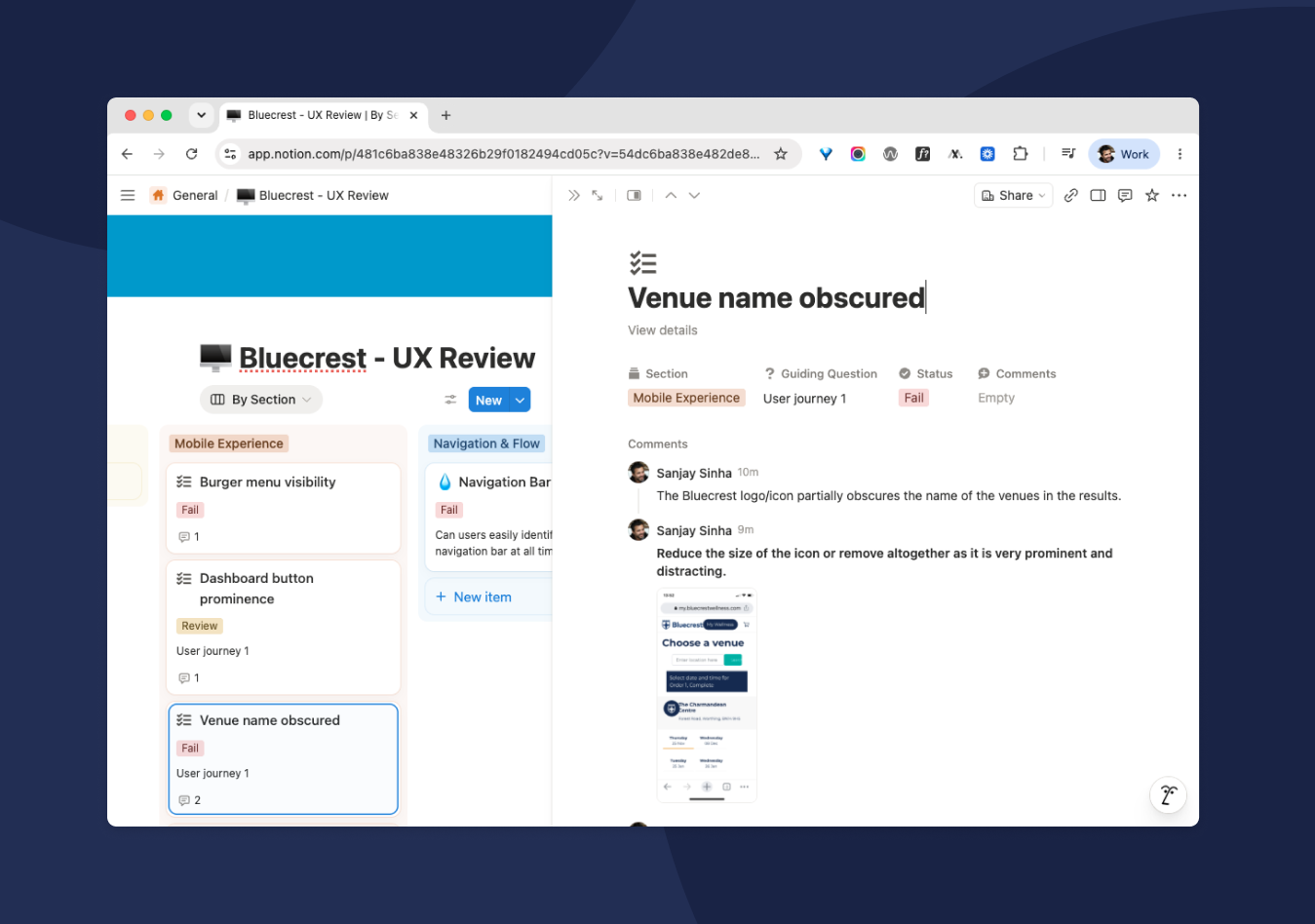
Task: Switch view using By Section dropdown
Action: coord(261,400)
